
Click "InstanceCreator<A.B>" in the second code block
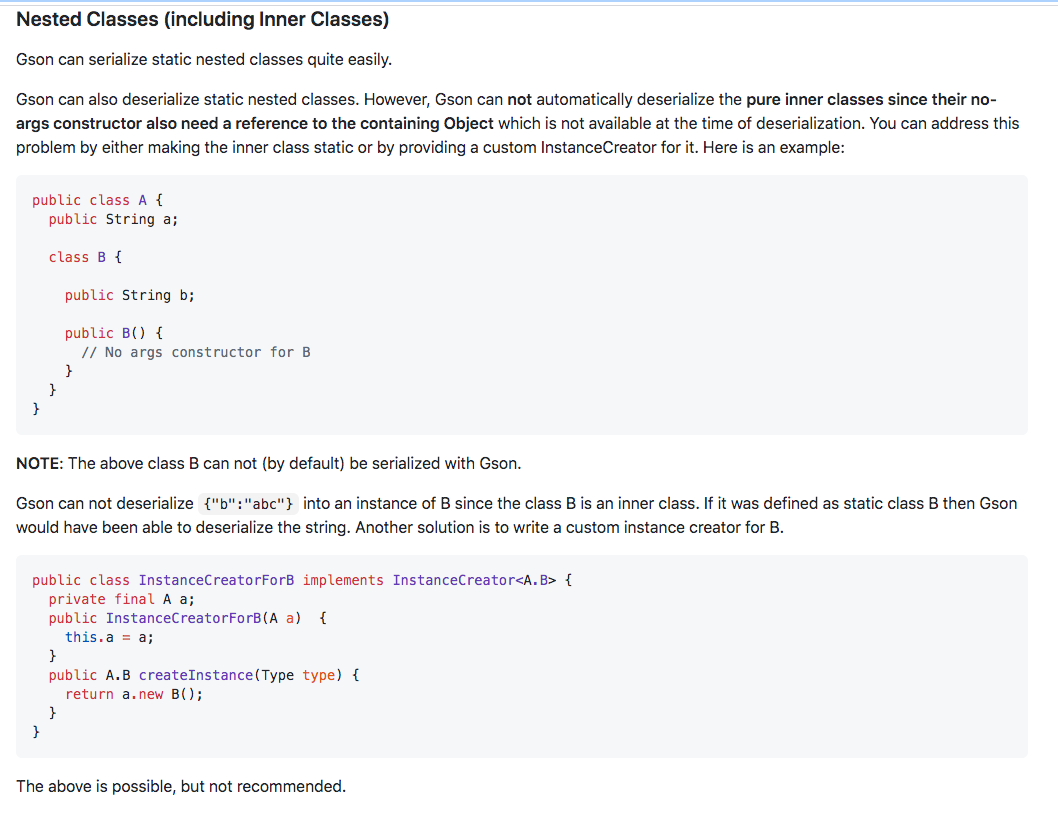click(475, 580)
